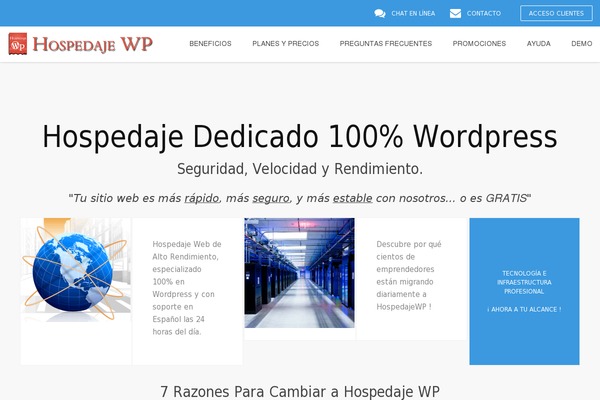Click the text ¡ Ahora a tu alcance !
Screen dimensions: 600x400
(524, 309)
